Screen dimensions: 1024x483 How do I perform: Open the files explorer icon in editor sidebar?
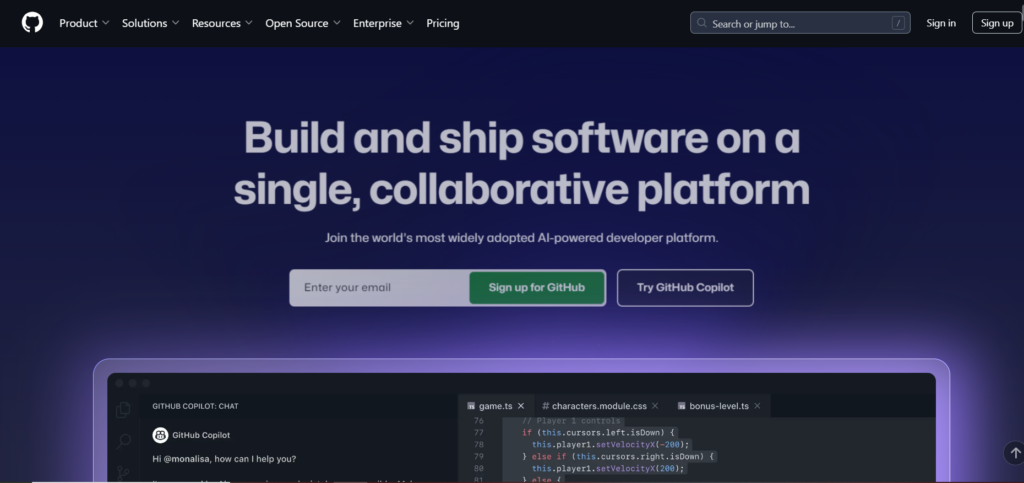pos(123,409)
